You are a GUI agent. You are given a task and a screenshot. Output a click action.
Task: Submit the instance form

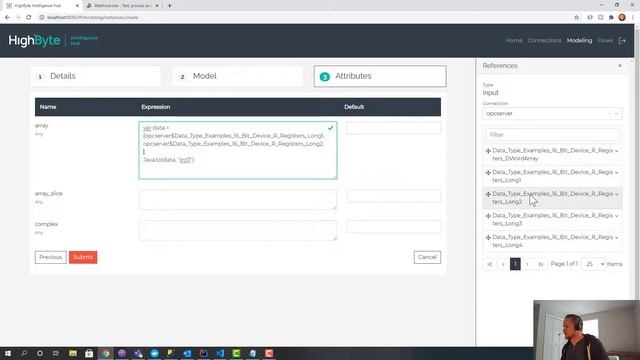click(x=83, y=257)
